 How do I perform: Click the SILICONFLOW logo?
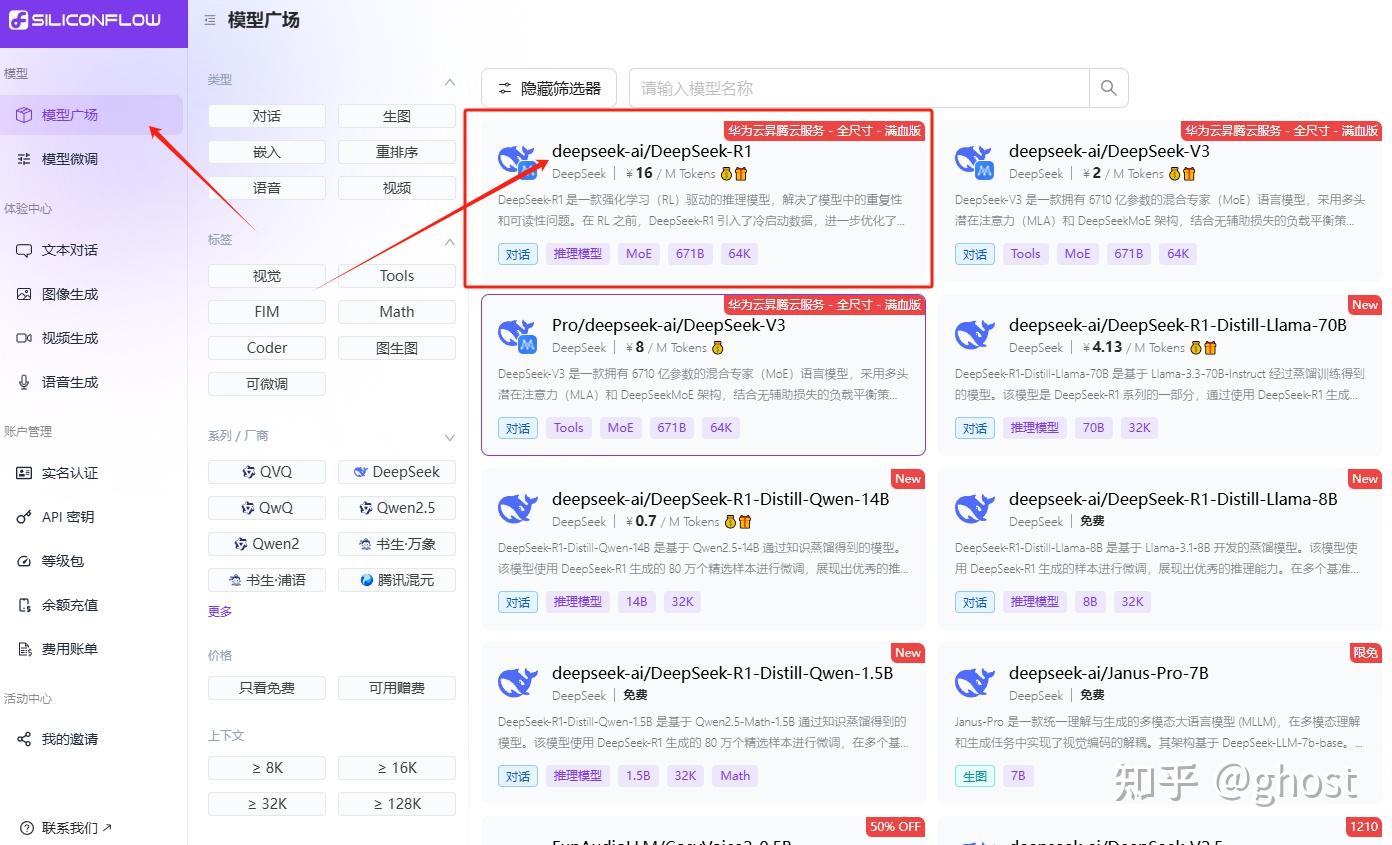point(85,20)
